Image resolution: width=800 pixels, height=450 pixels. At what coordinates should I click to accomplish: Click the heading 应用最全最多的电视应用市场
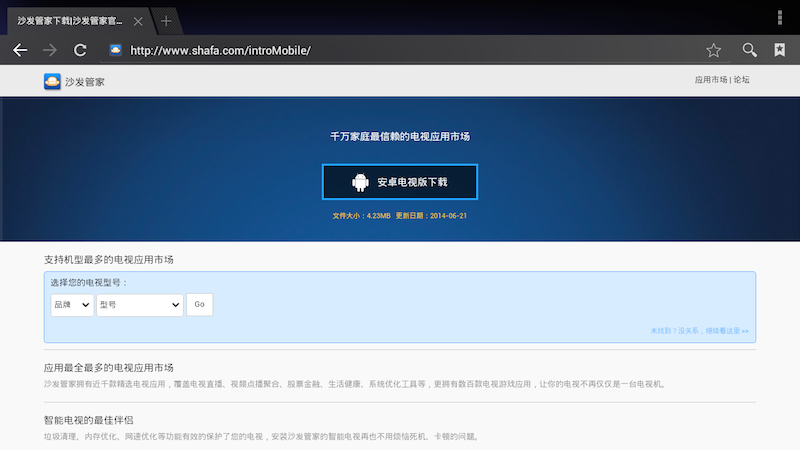point(109,368)
